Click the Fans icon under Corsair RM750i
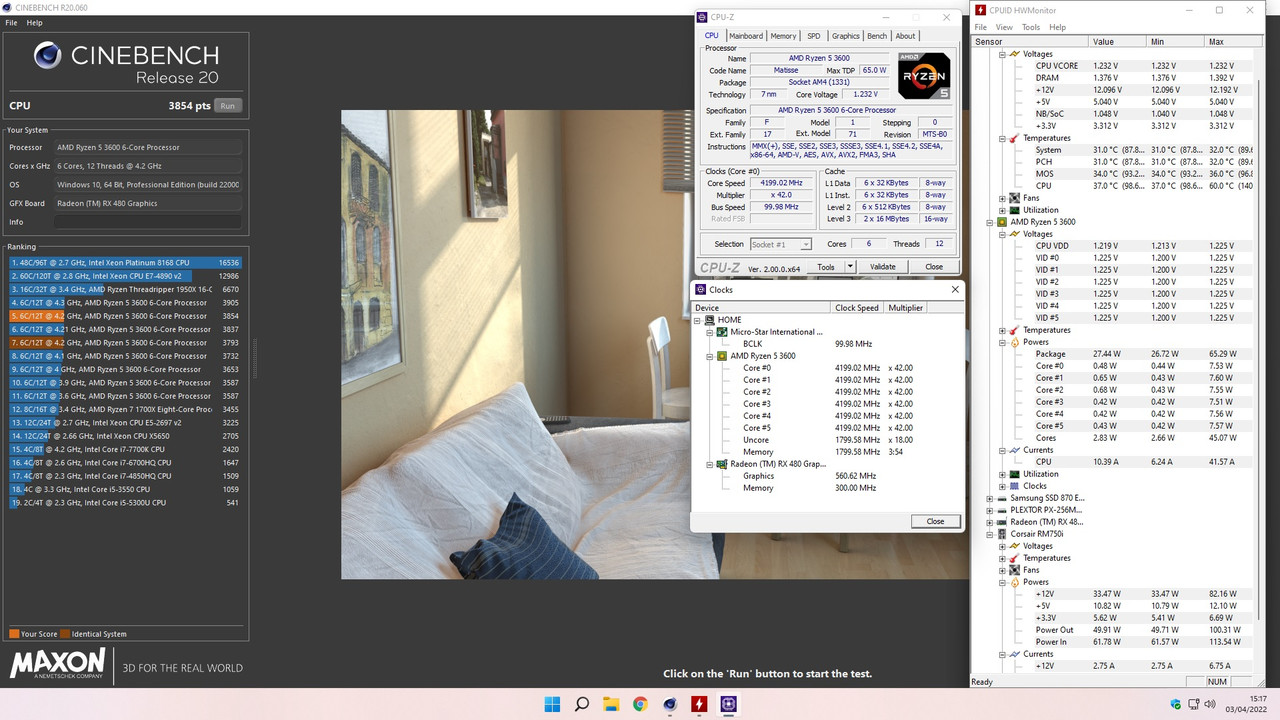 pos(1015,570)
